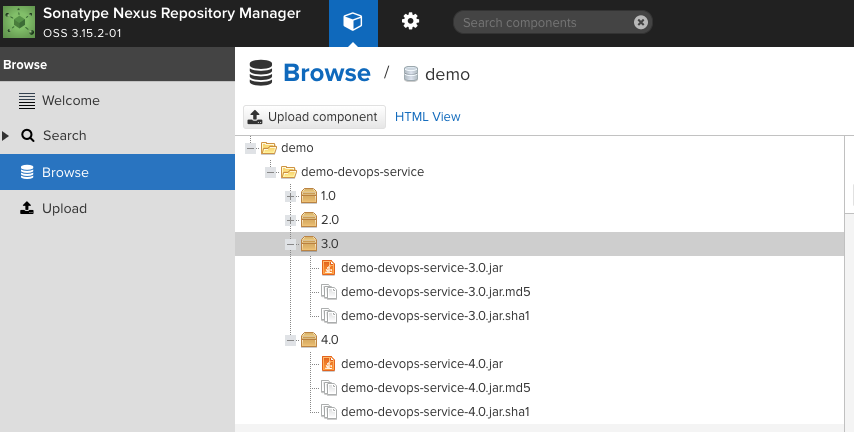Viewport: 854px width, 432px height.
Task: Open the Browse cube icon in header
Action: pyautogui.click(x=353, y=22)
